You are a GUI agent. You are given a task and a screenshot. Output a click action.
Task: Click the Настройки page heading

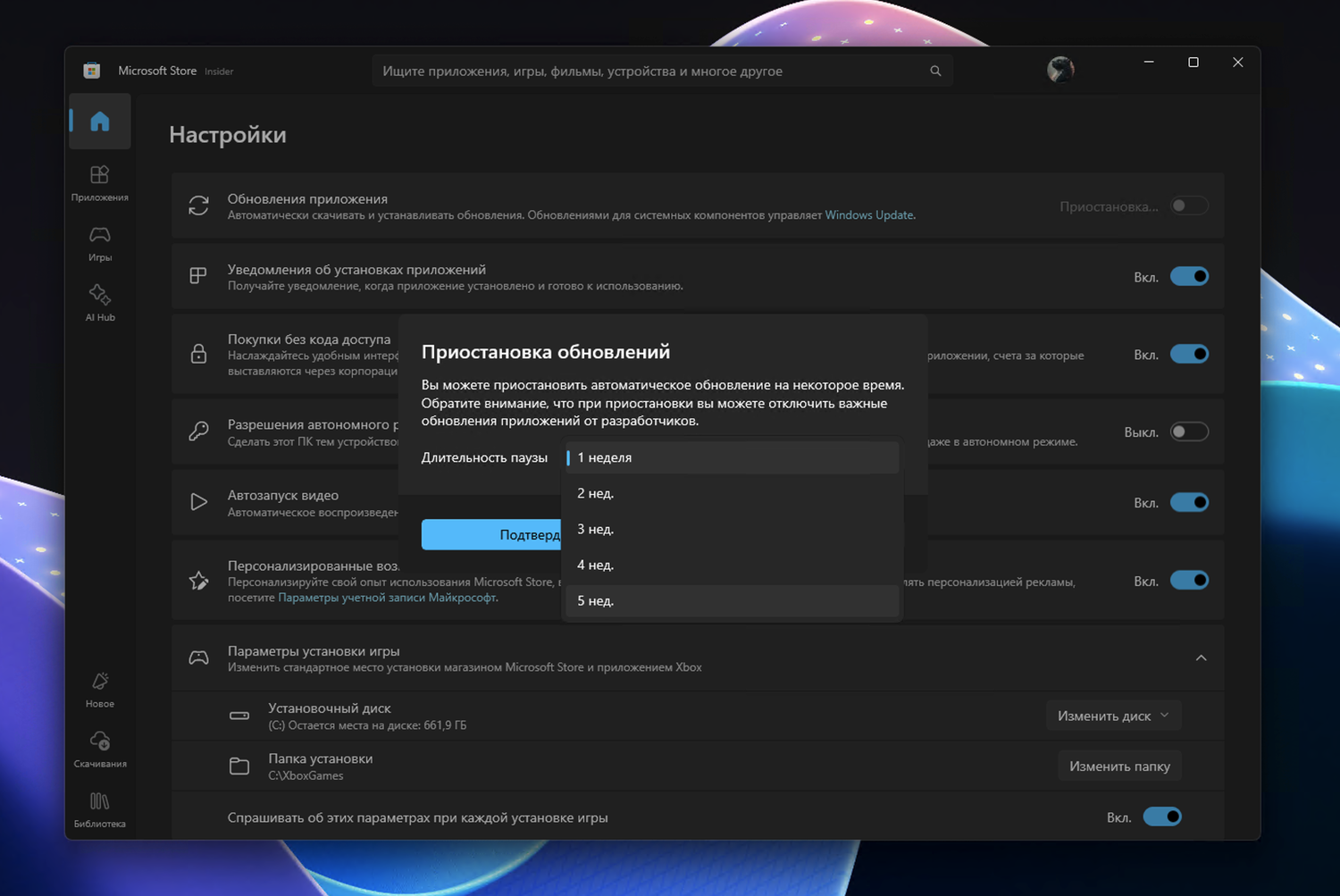(228, 135)
